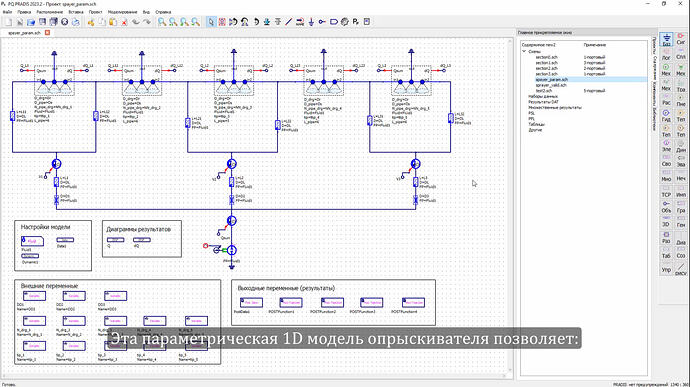The width and height of the screenshot is (690, 387).
Task: Click the Save blue floppy disk icon
Action: pos(42,22)
